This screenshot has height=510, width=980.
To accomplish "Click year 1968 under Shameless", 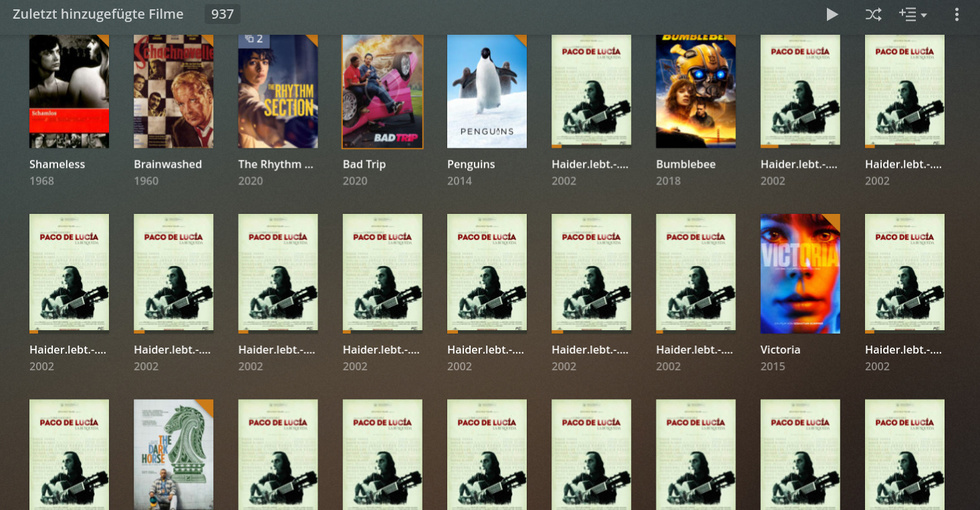I will [41, 181].
